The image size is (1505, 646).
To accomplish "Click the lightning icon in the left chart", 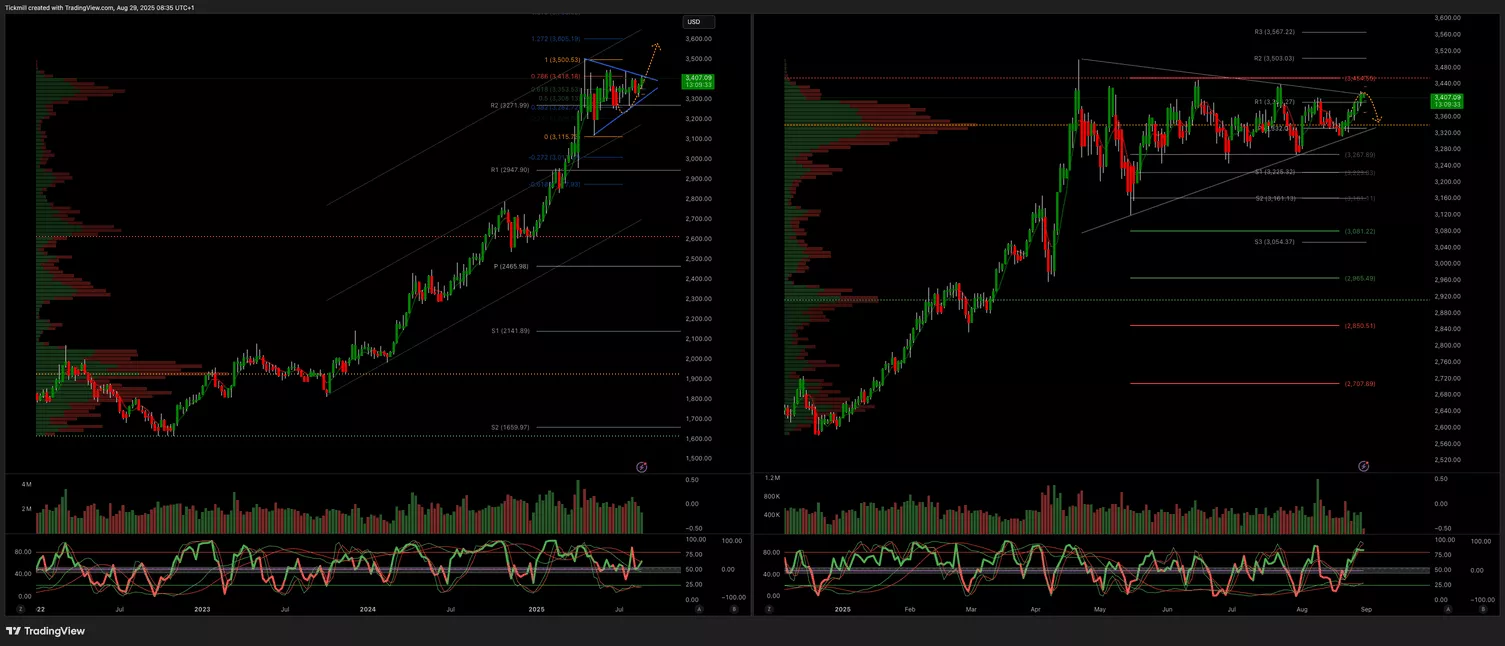I will tap(642, 466).
